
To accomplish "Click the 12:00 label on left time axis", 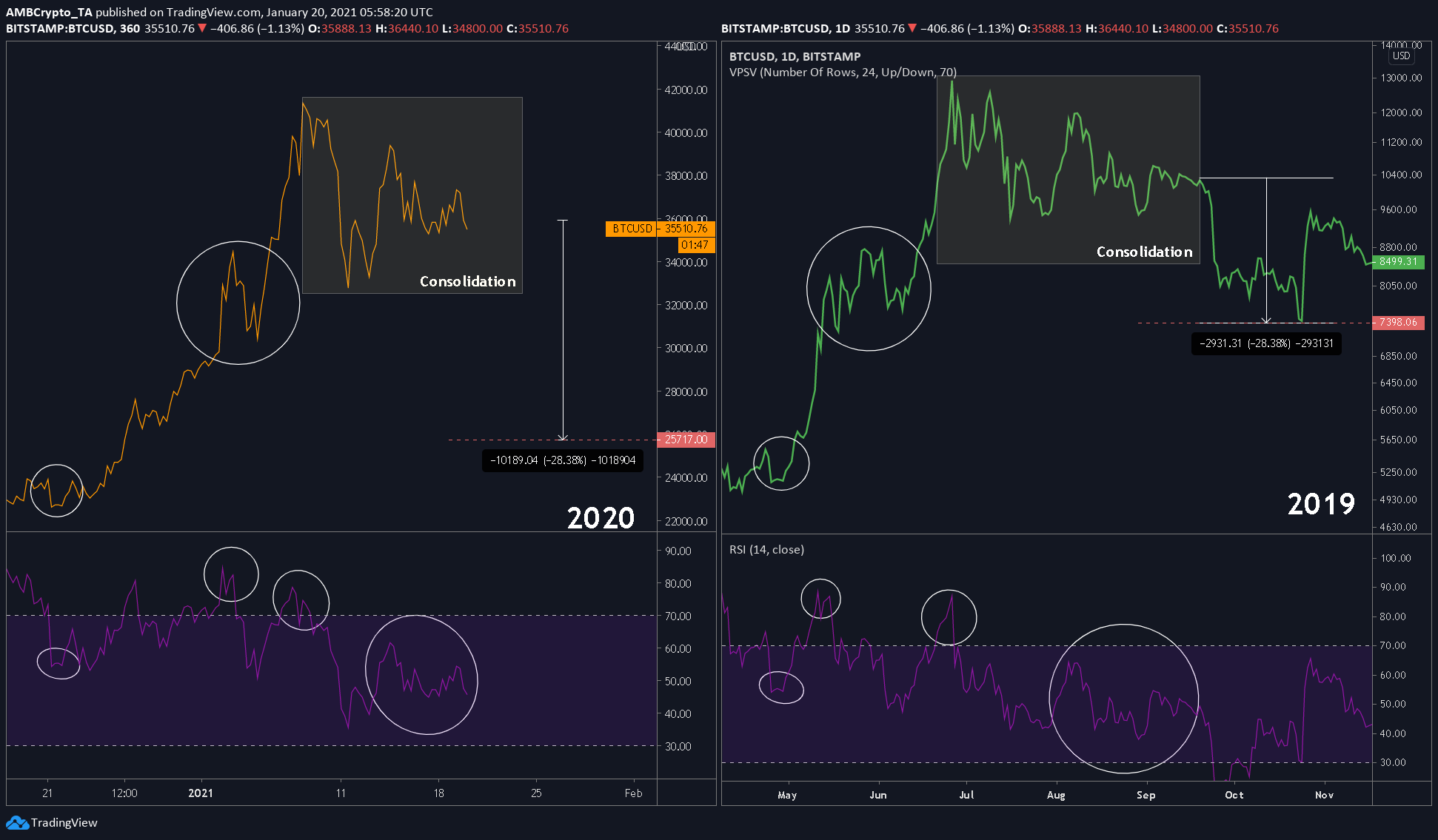I will (x=124, y=793).
